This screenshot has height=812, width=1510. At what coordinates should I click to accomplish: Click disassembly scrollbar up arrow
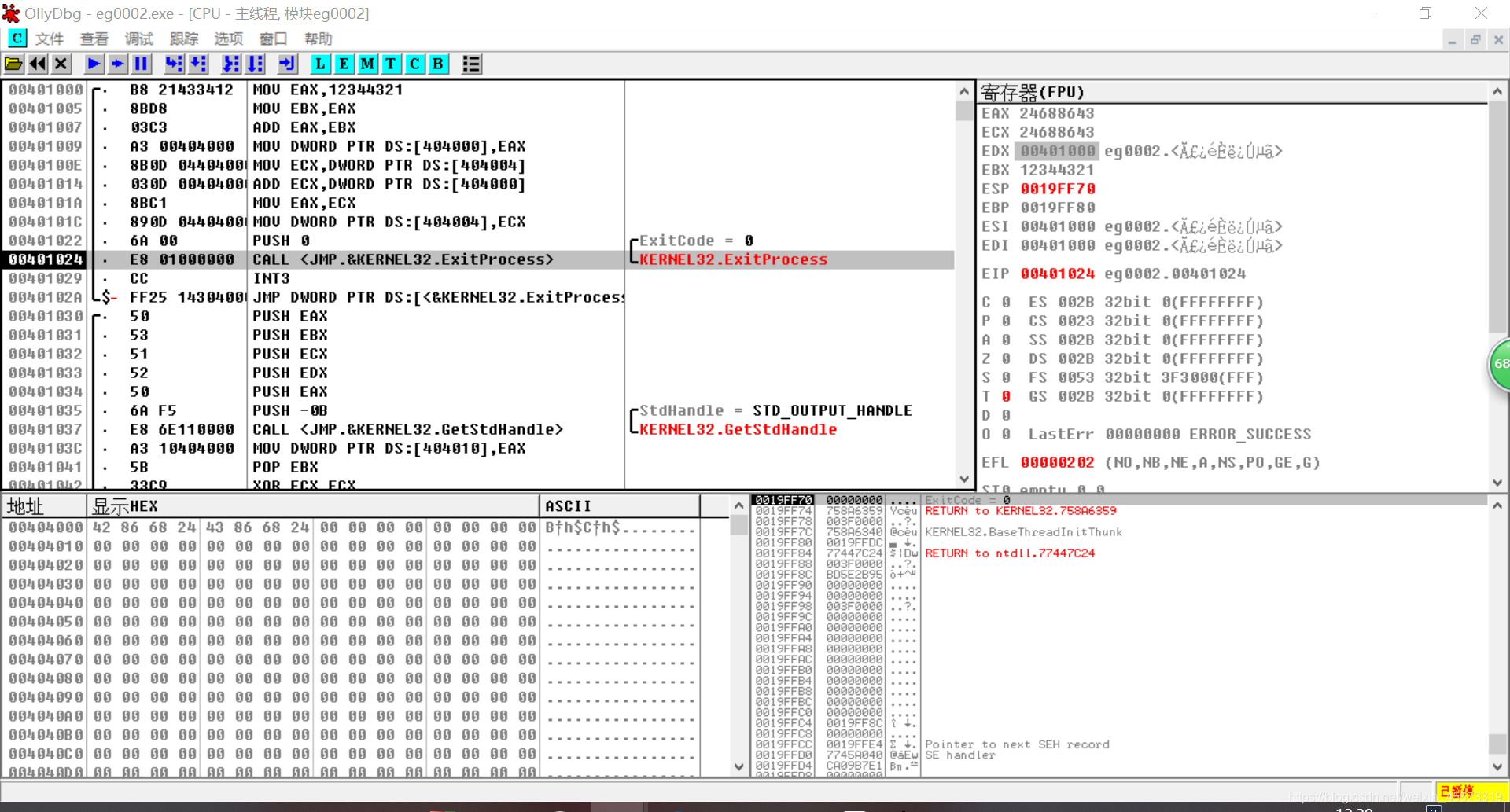(x=964, y=91)
